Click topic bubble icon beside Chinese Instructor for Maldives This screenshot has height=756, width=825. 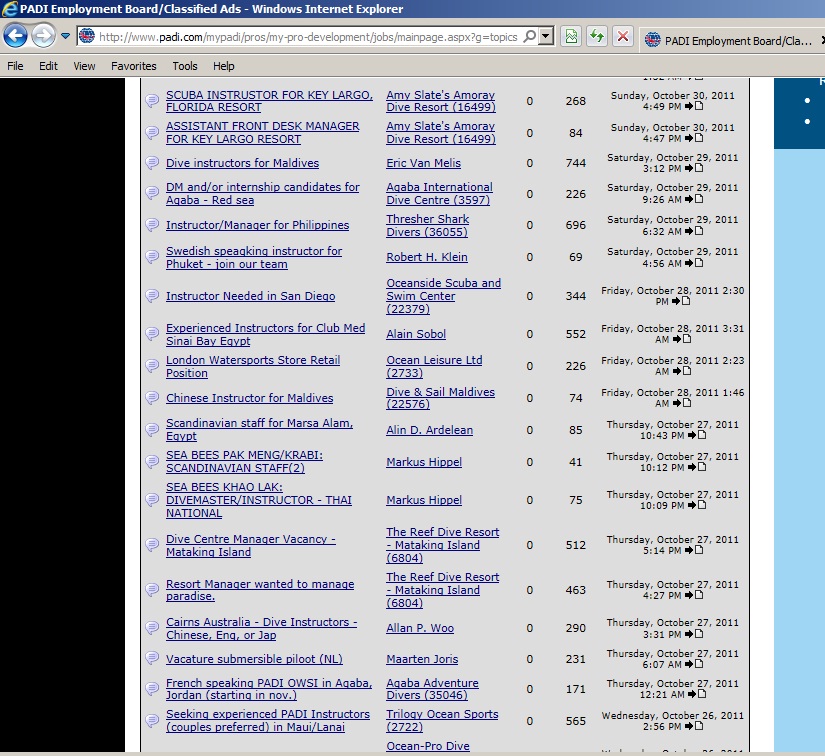click(152, 398)
